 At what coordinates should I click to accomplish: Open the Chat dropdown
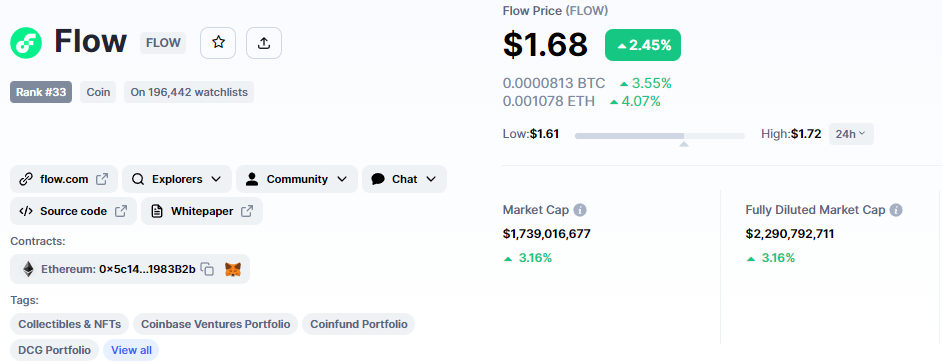tap(404, 179)
